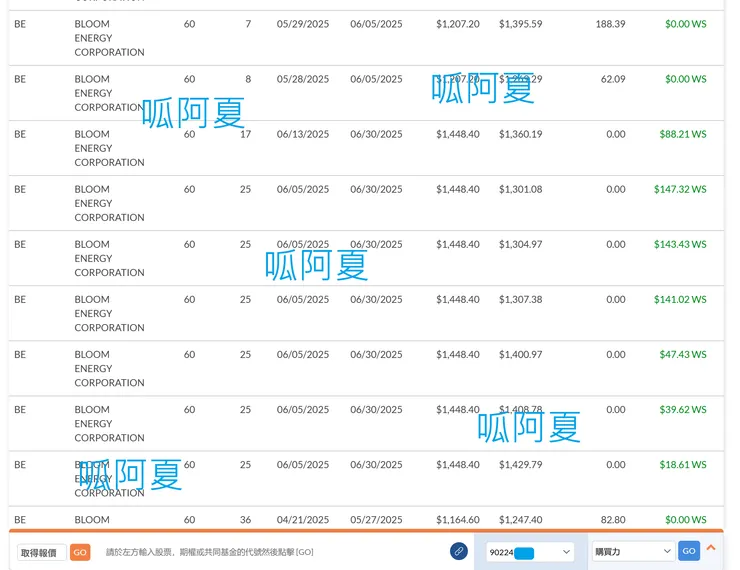The image size is (740, 570).
Task: Select the $1,360.19 cell
Action: (x=521, y=134)
